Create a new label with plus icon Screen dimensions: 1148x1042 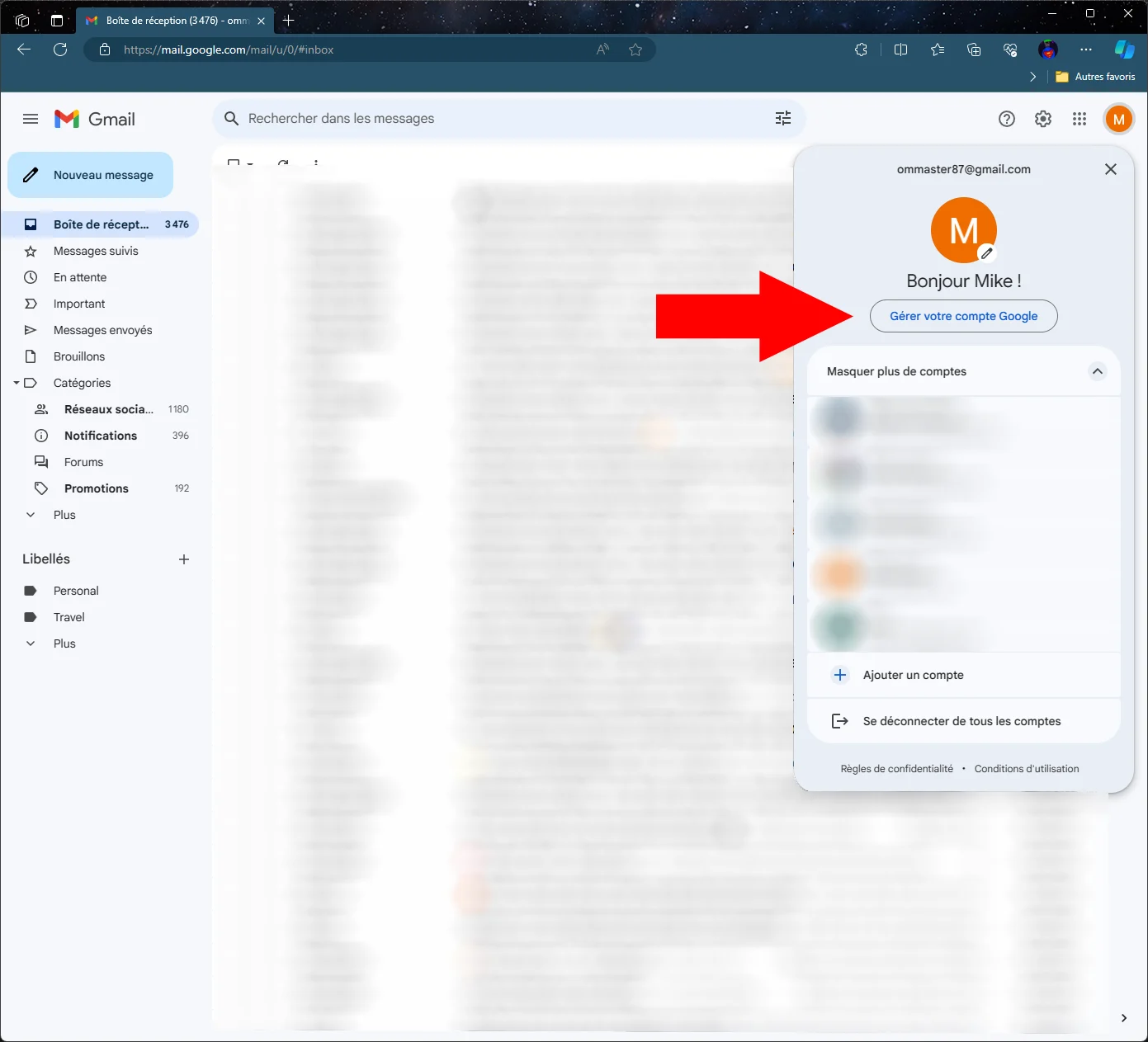[x=184, y=559]
